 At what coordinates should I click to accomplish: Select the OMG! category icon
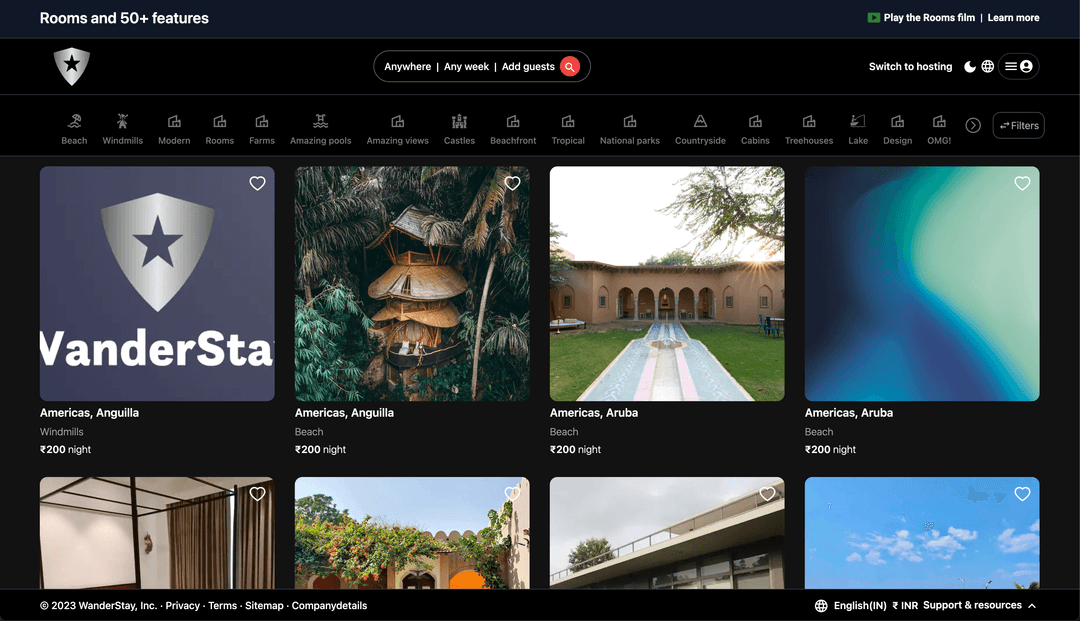pos(939,122)
